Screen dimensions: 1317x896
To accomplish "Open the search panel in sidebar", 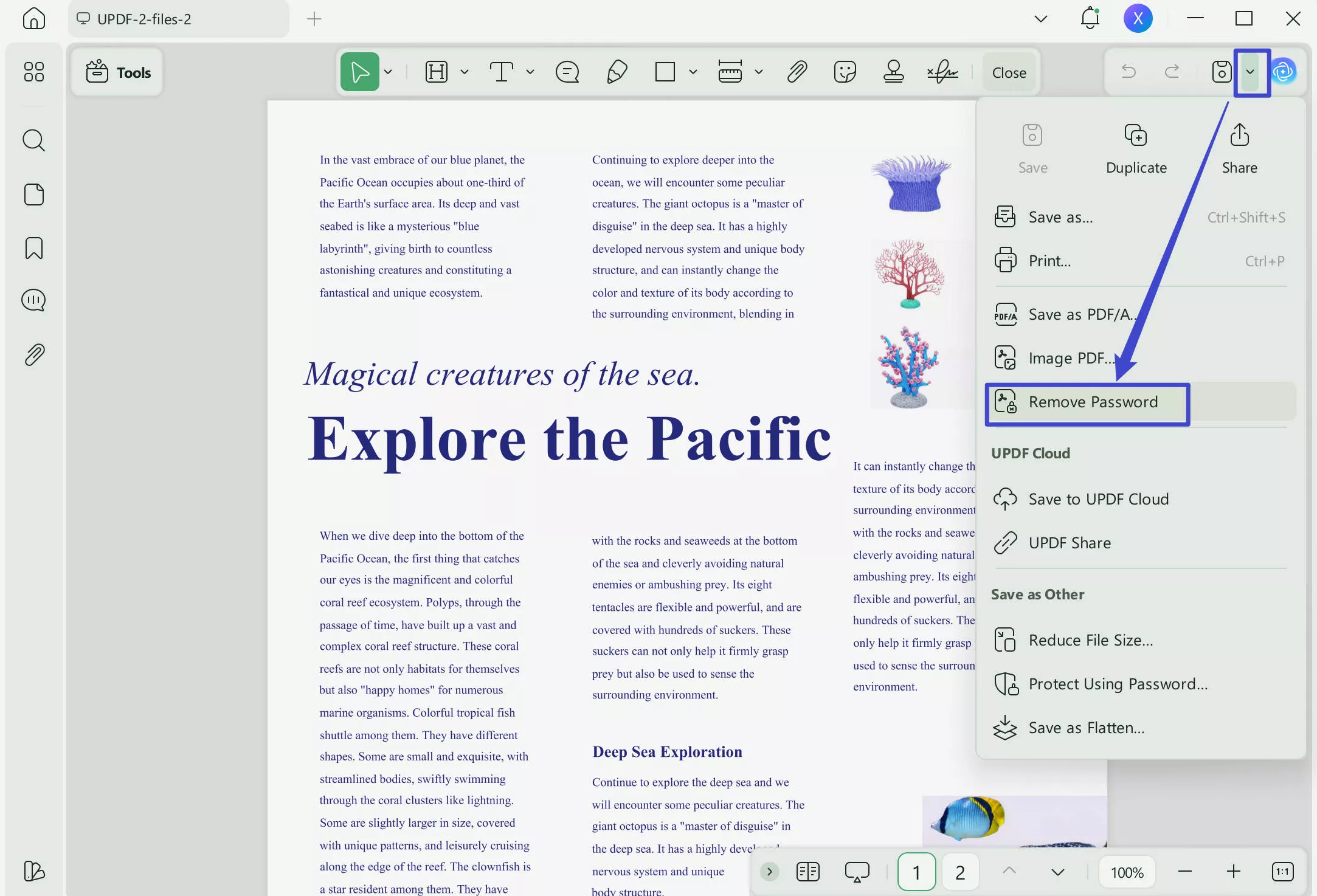I will click(x=33, y=140).
